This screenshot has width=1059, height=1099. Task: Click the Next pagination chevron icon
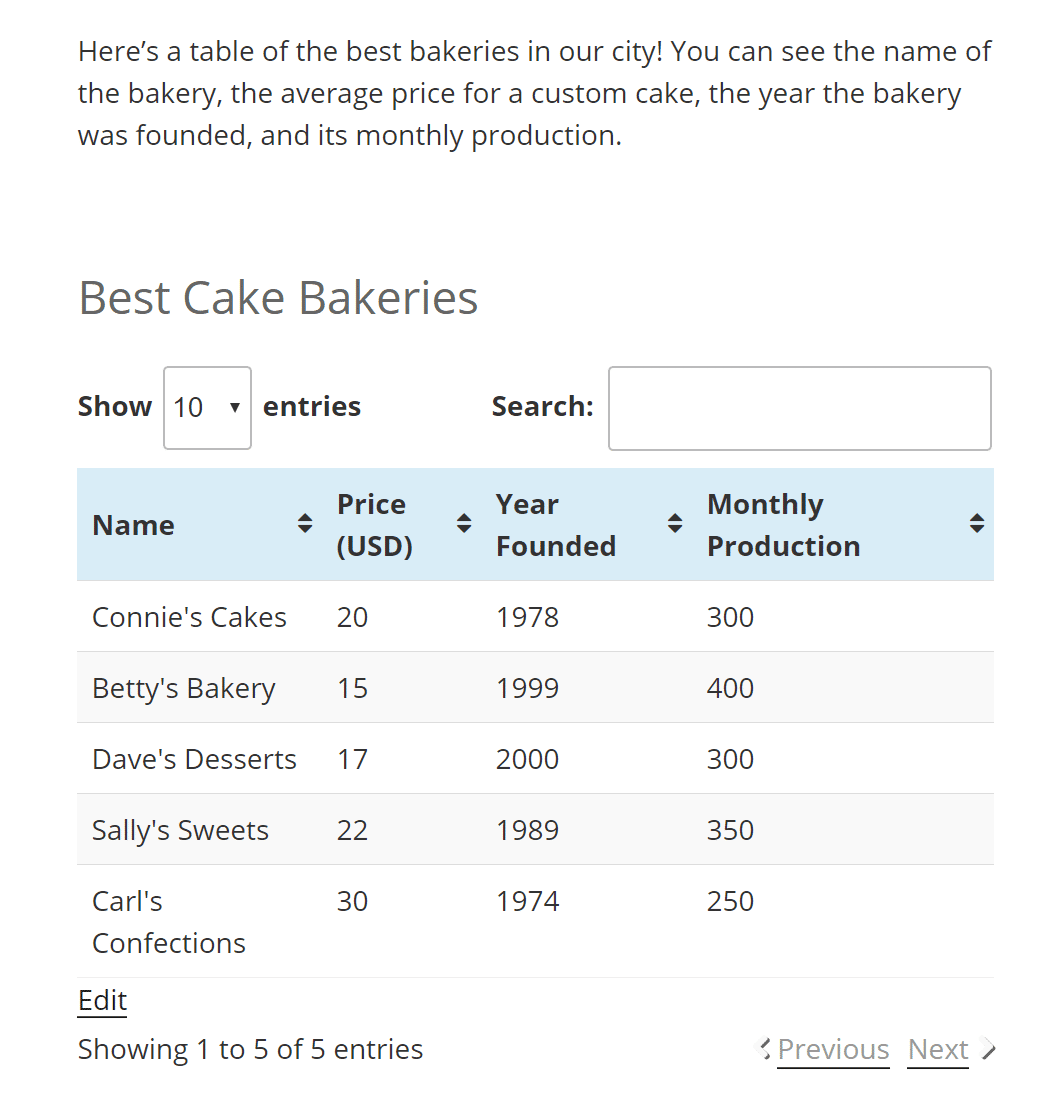coord(988,1049)
